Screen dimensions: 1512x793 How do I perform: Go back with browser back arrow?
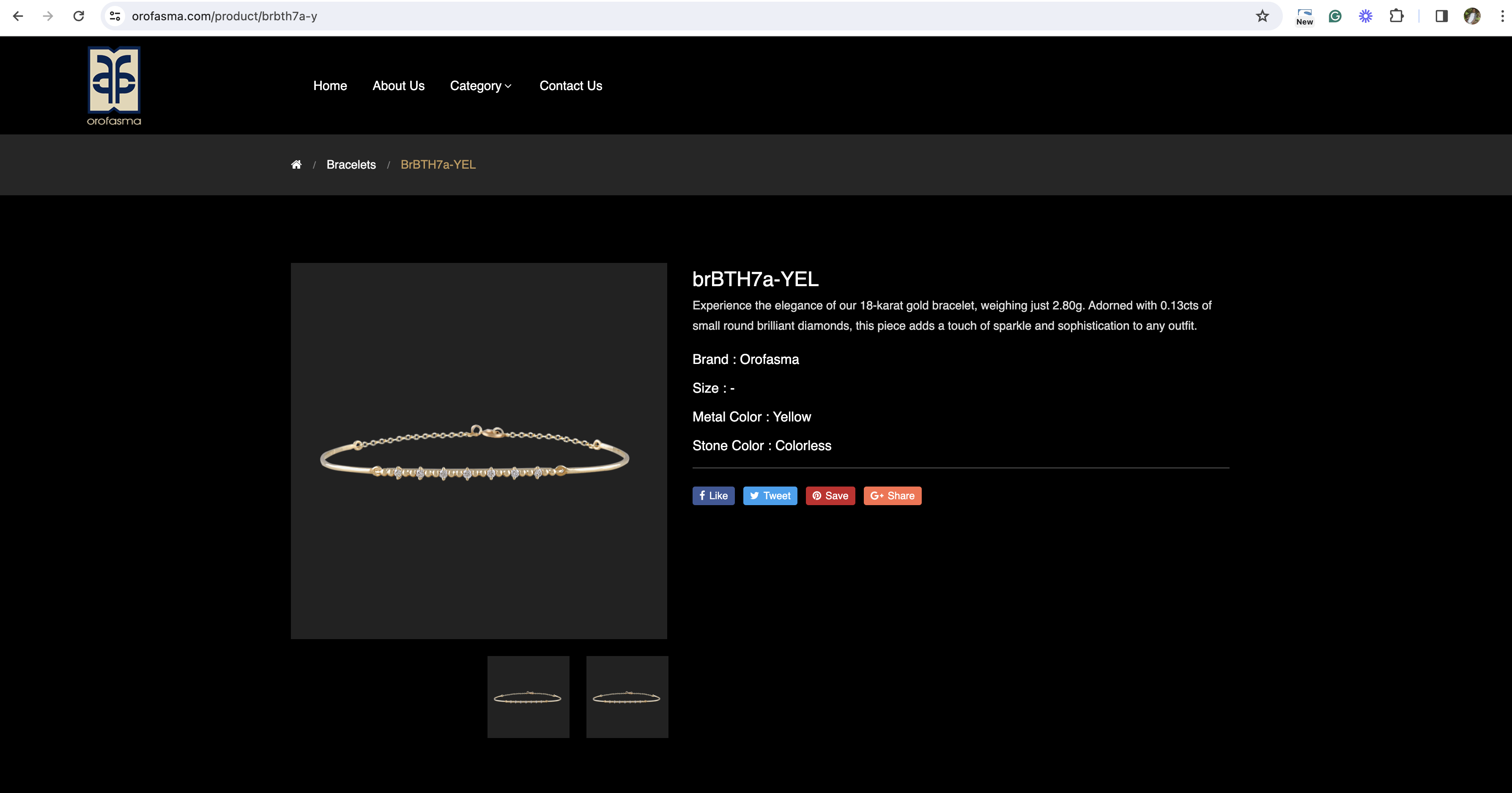pos(18,16)
